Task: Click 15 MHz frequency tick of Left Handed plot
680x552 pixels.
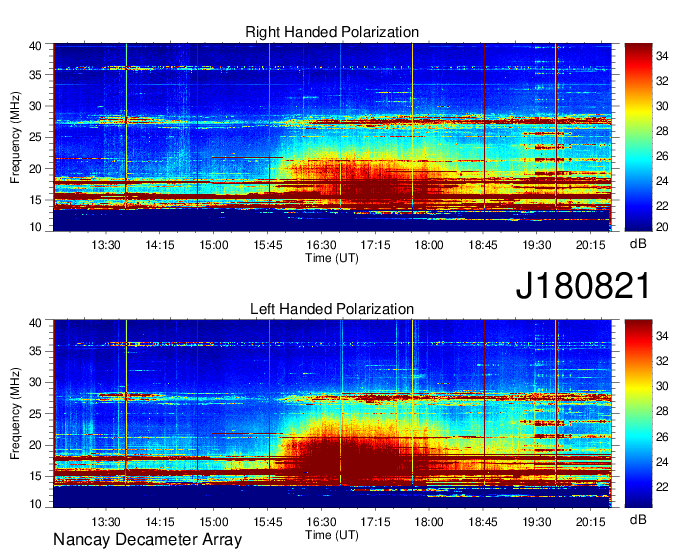Action: 35,477
